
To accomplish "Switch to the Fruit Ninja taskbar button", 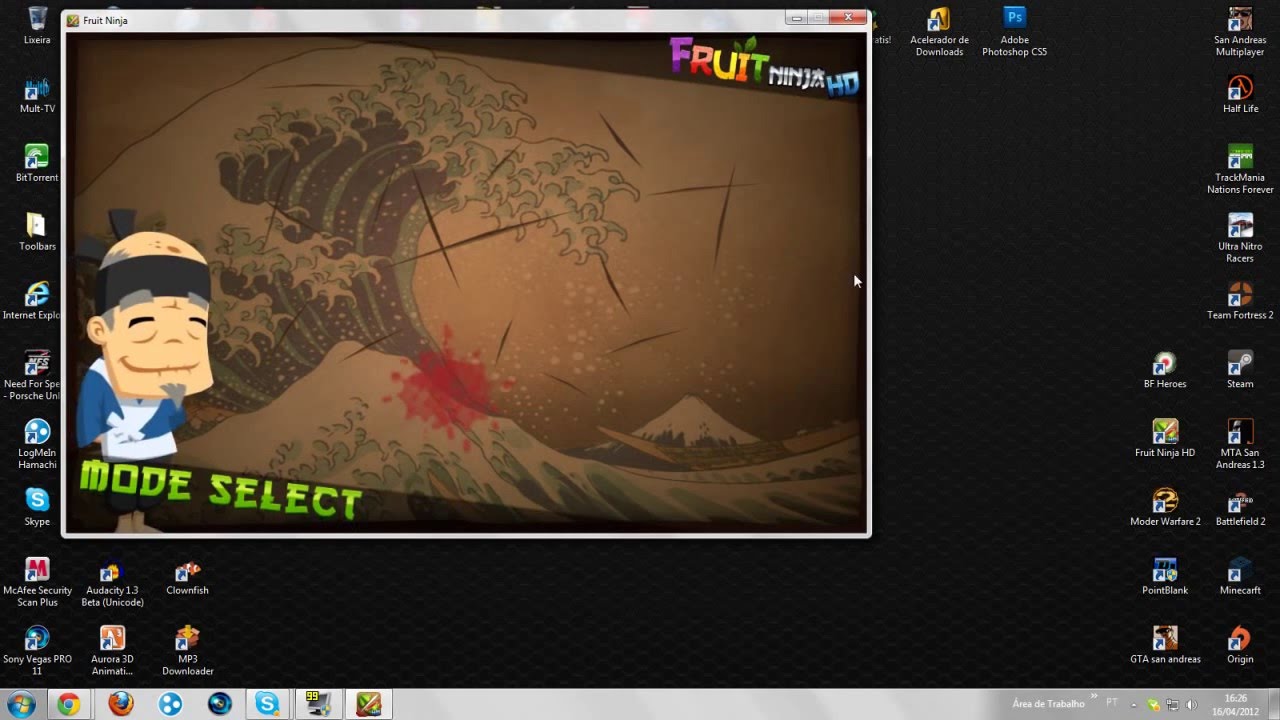I will [x=369, y=705].
